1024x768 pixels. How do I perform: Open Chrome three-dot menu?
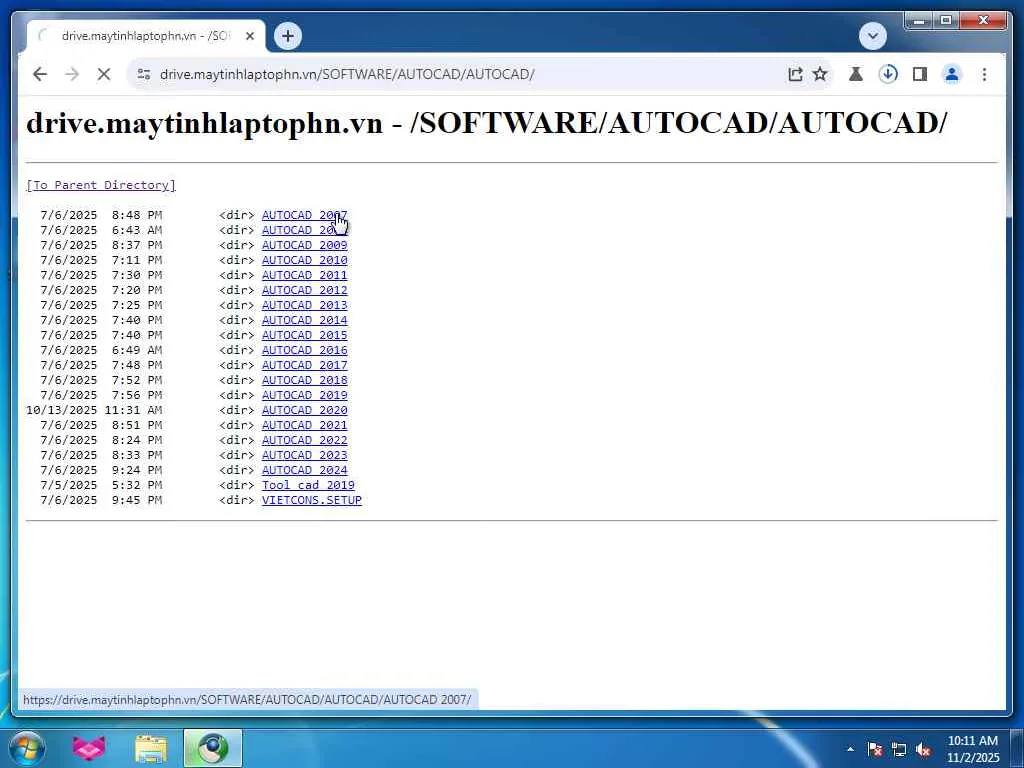pyautogui.click(x=984, y=74)
